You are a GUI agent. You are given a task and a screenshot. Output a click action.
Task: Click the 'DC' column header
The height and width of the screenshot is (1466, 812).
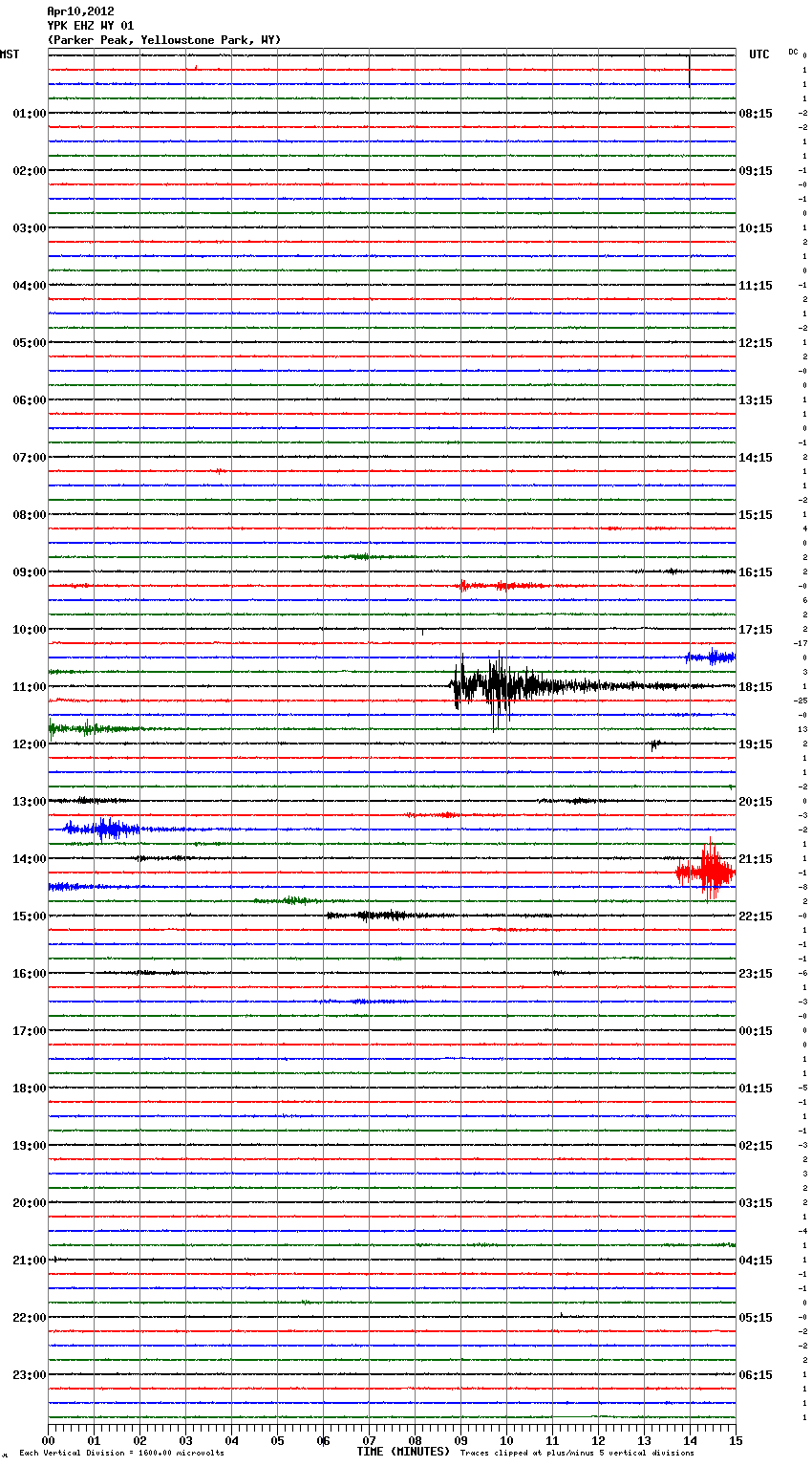pos(793,52)
